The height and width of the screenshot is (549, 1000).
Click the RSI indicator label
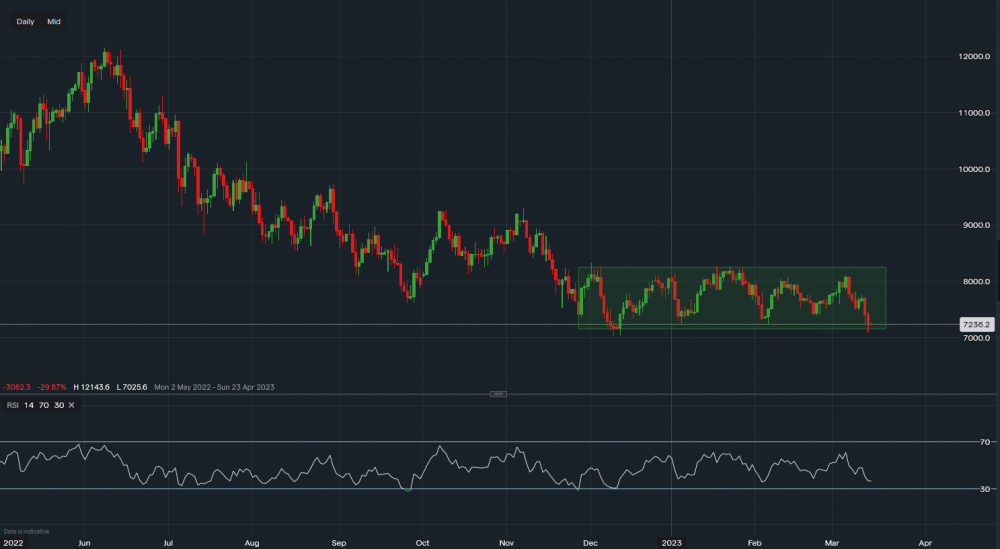coord(13,405)
